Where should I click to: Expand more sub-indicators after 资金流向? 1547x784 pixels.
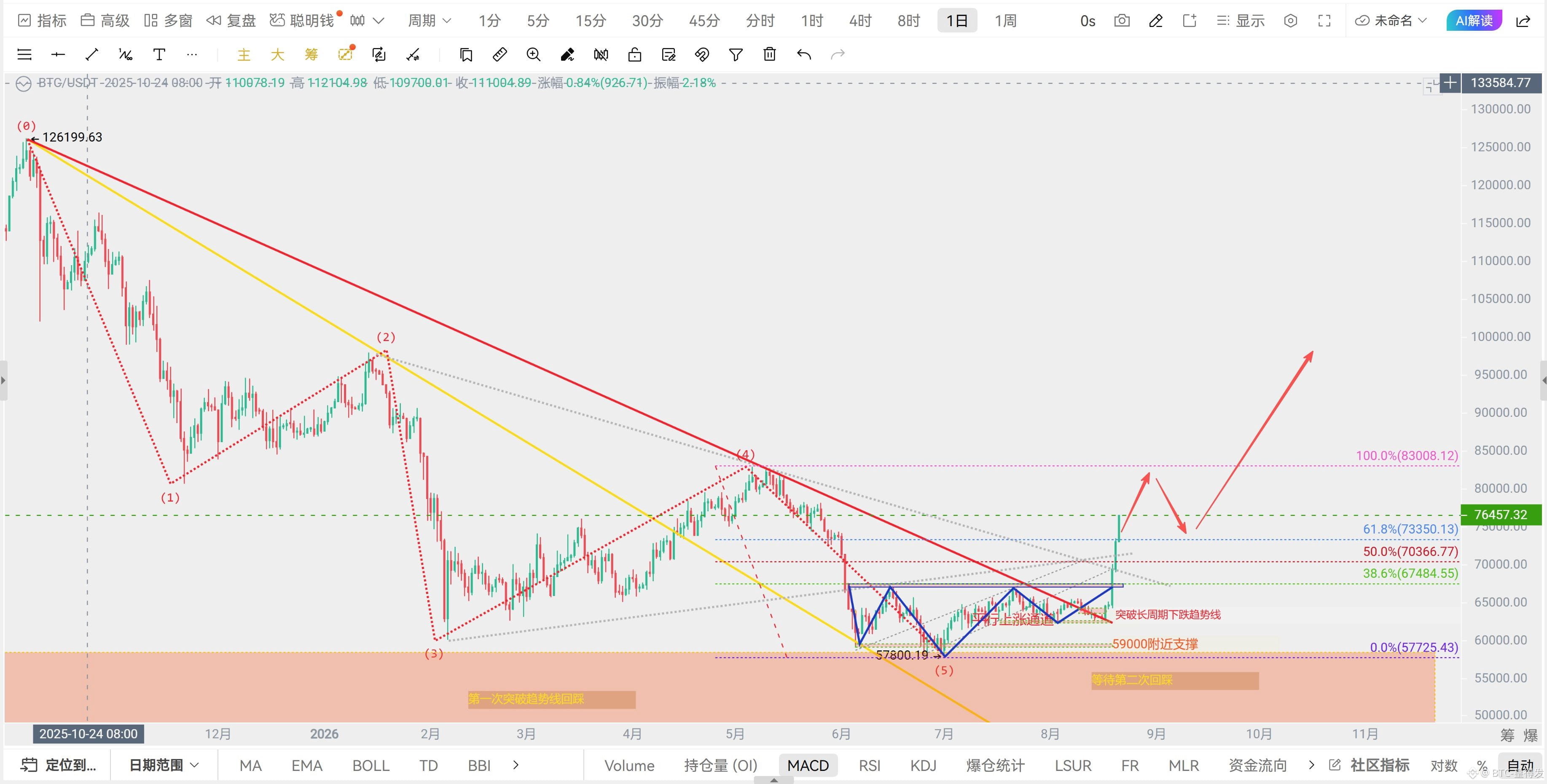coord(1311,765)
